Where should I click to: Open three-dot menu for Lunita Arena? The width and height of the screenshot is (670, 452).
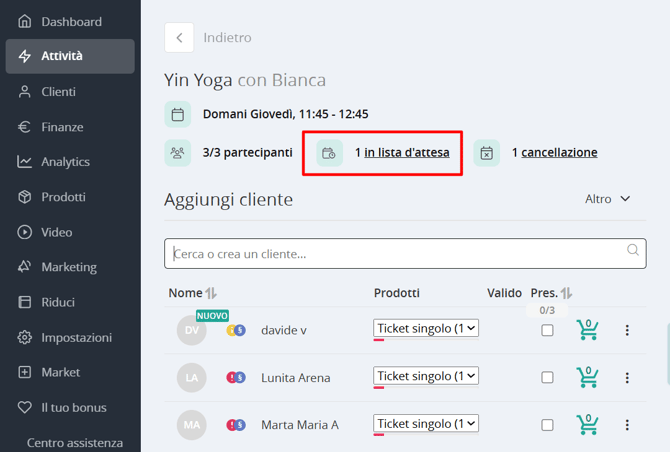tap(627, 378)
